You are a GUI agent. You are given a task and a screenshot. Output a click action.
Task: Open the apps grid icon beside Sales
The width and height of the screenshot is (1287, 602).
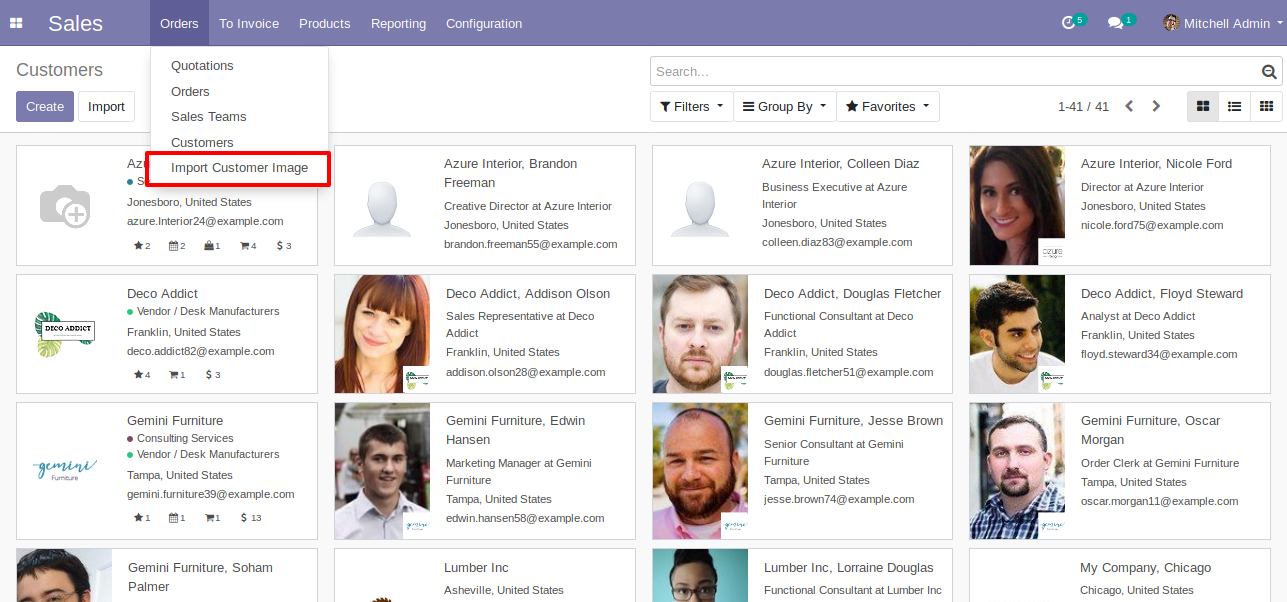pos(16,23)
